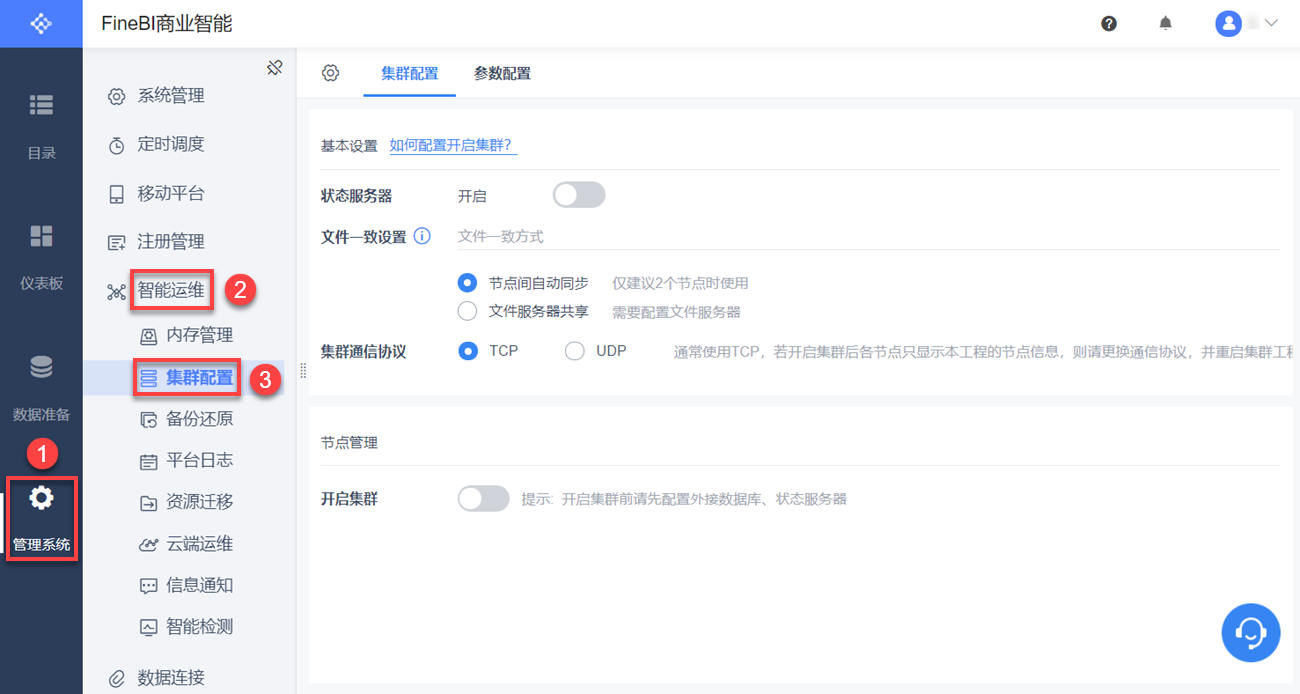Toggle the 状态服务器 开启 switch
Screen dimensions: 1300x694
(x=579, y=195)
